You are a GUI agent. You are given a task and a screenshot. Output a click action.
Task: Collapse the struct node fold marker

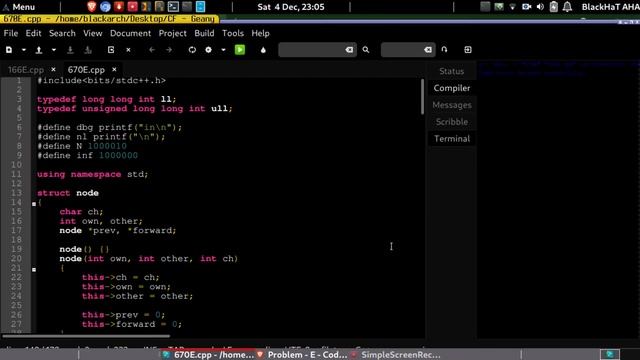click(x=34, y=204)
